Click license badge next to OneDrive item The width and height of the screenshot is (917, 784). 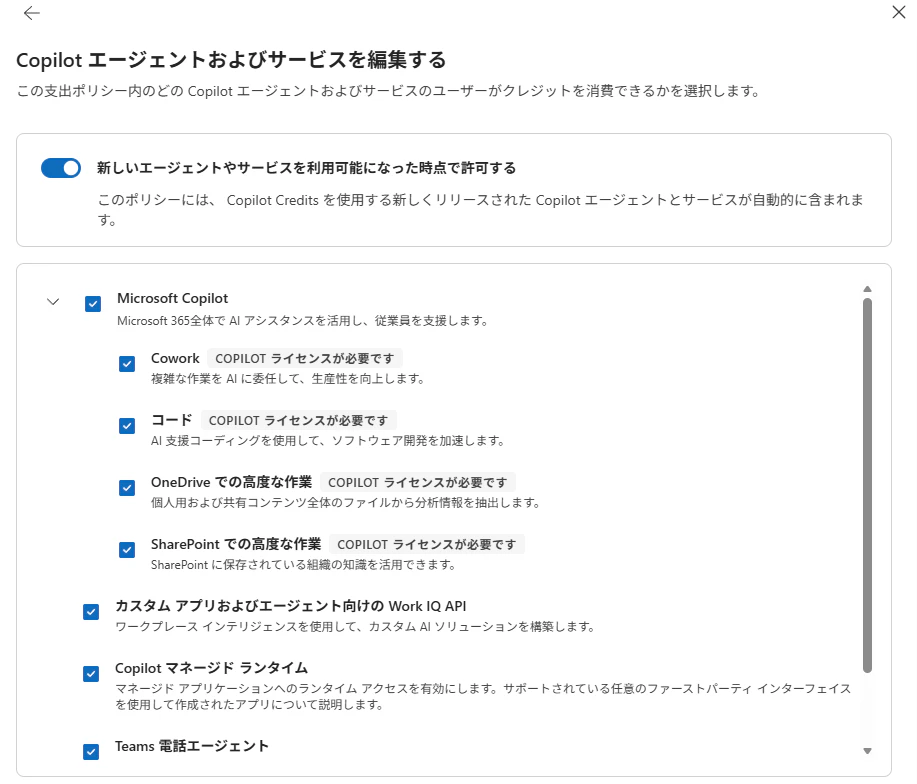418,482
